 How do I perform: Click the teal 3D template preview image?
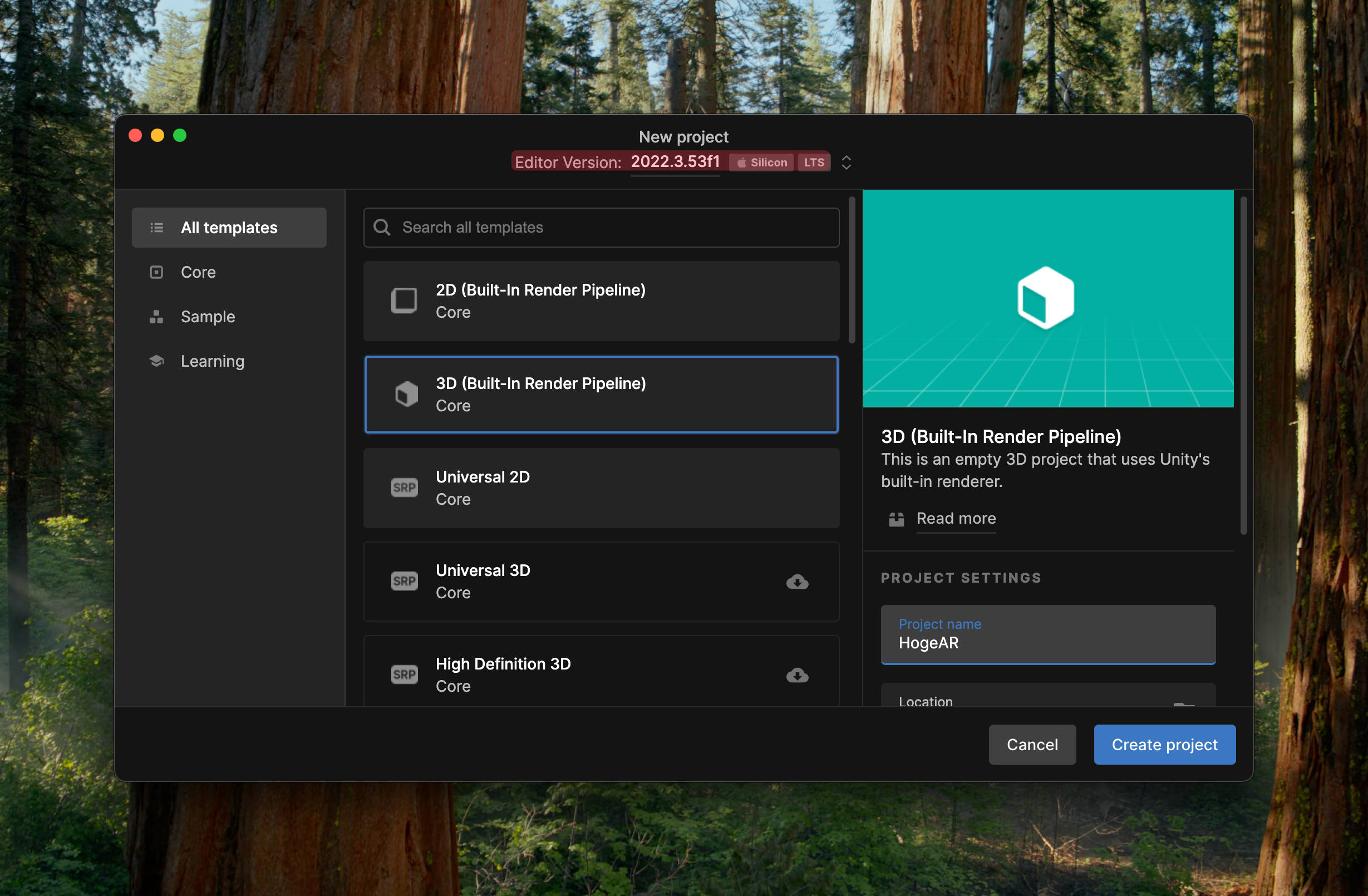[1047, 298]
